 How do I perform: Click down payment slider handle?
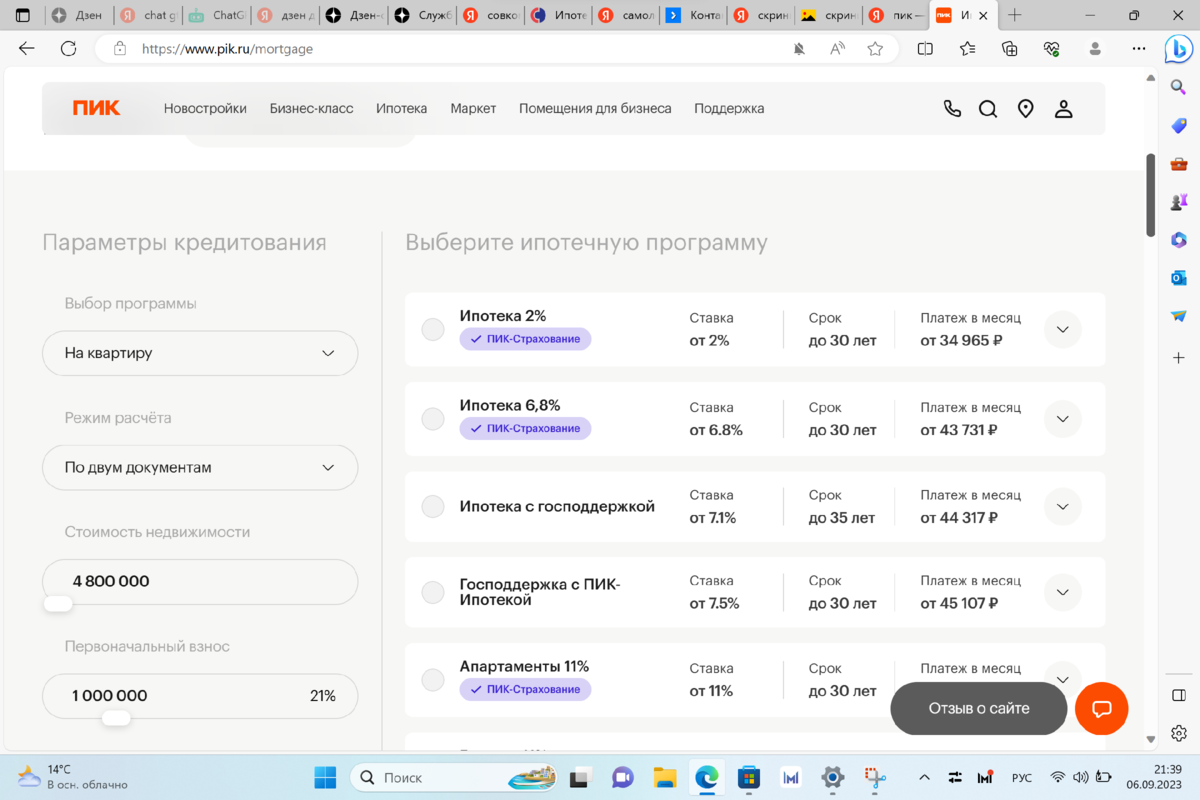point(116,718)
